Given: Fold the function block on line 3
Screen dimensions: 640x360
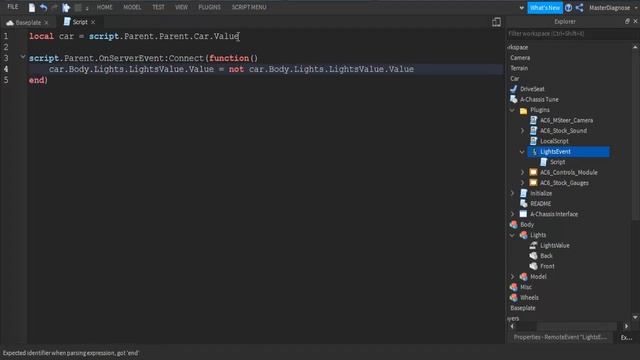Looking at the screenshot, I should pos(23,57).
